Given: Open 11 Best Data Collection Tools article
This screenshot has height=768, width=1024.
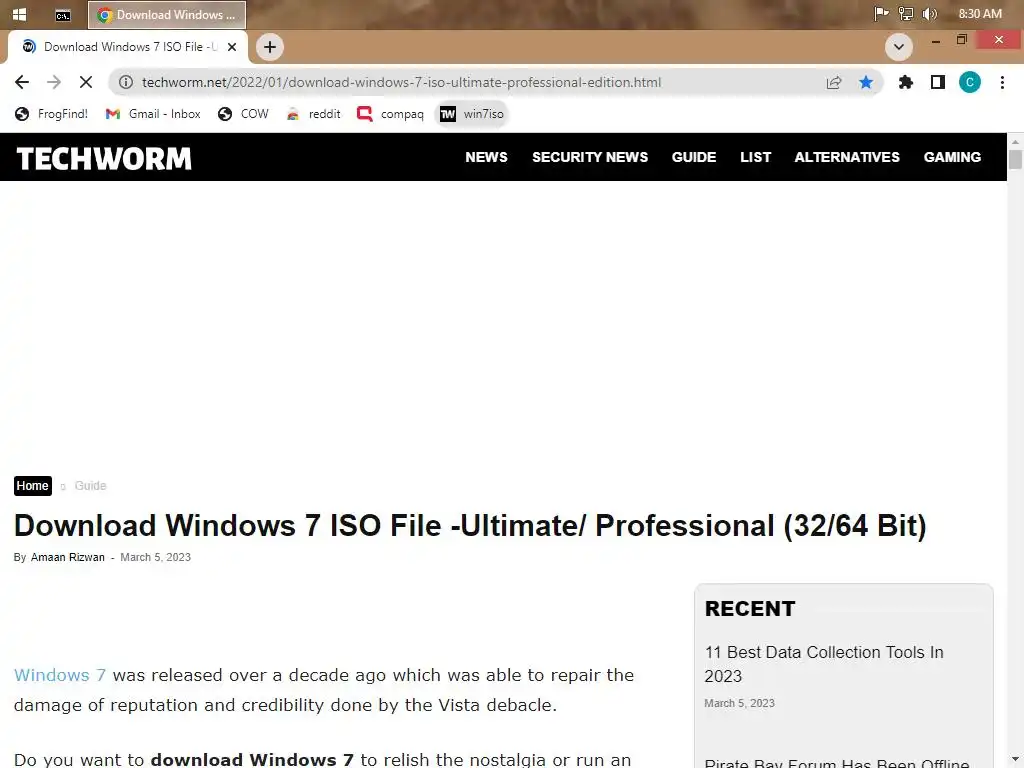Looking at the screenshot, I should click(x=824, y=664).
